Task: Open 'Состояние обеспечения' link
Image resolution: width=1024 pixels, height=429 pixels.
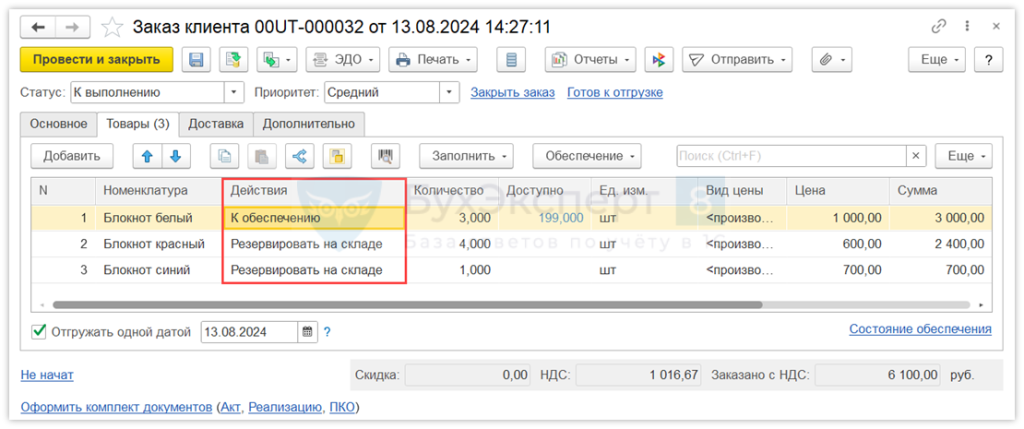Action: pos(919,329)
